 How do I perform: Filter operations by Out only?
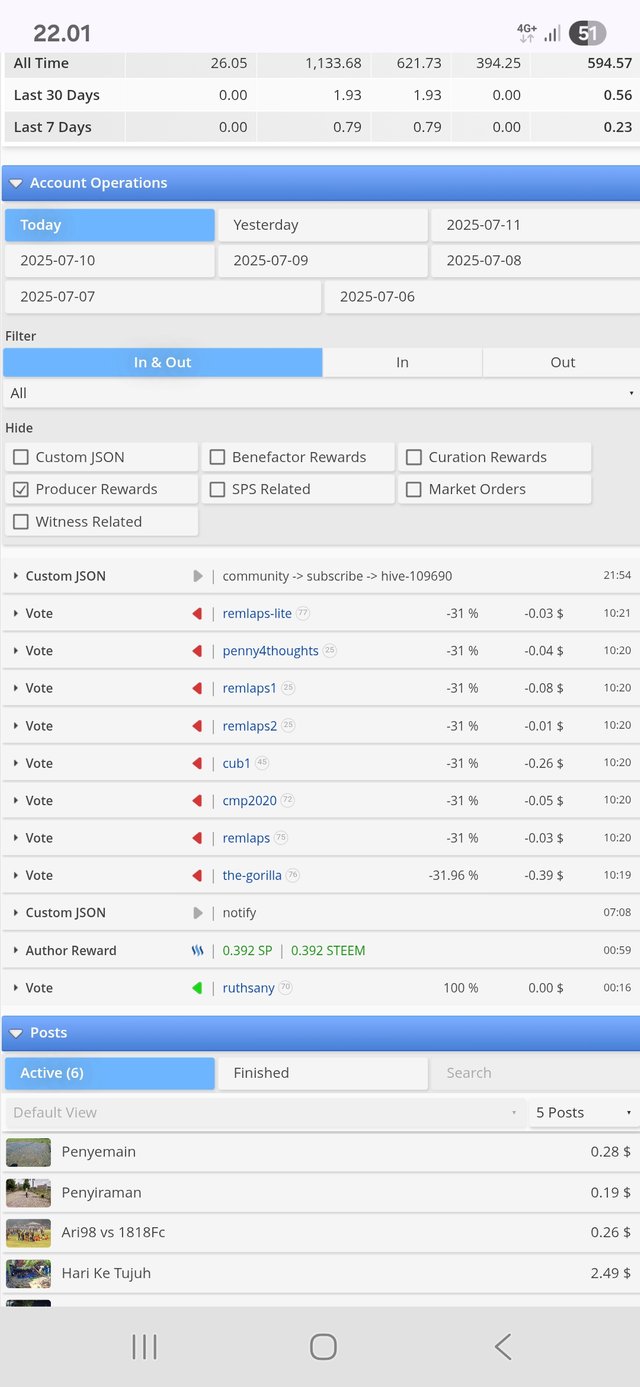tap(562, 362)
